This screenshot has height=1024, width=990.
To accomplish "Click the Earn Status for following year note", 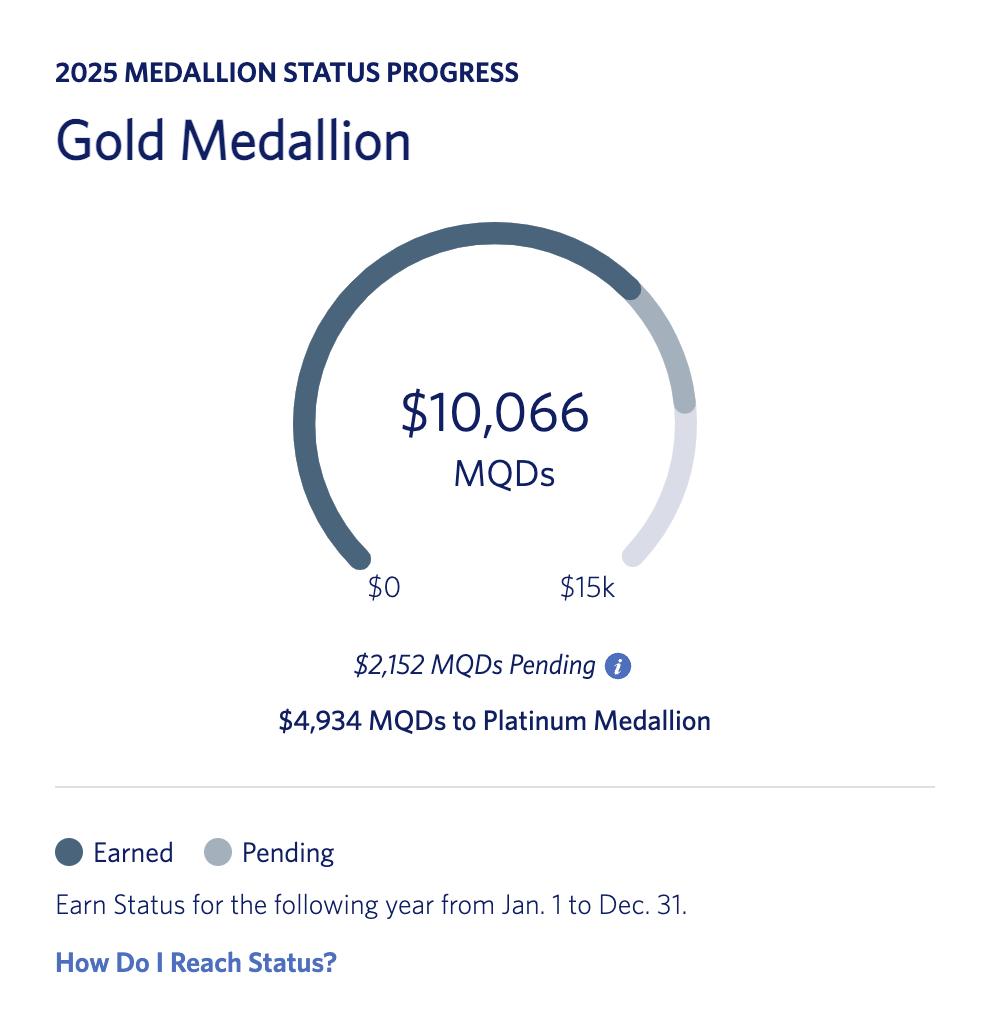I will click(371, 907).
